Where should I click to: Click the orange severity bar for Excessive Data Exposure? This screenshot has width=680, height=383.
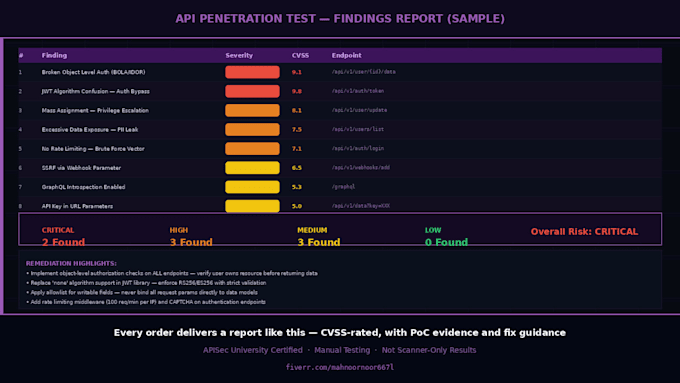(x=252, y=129)
